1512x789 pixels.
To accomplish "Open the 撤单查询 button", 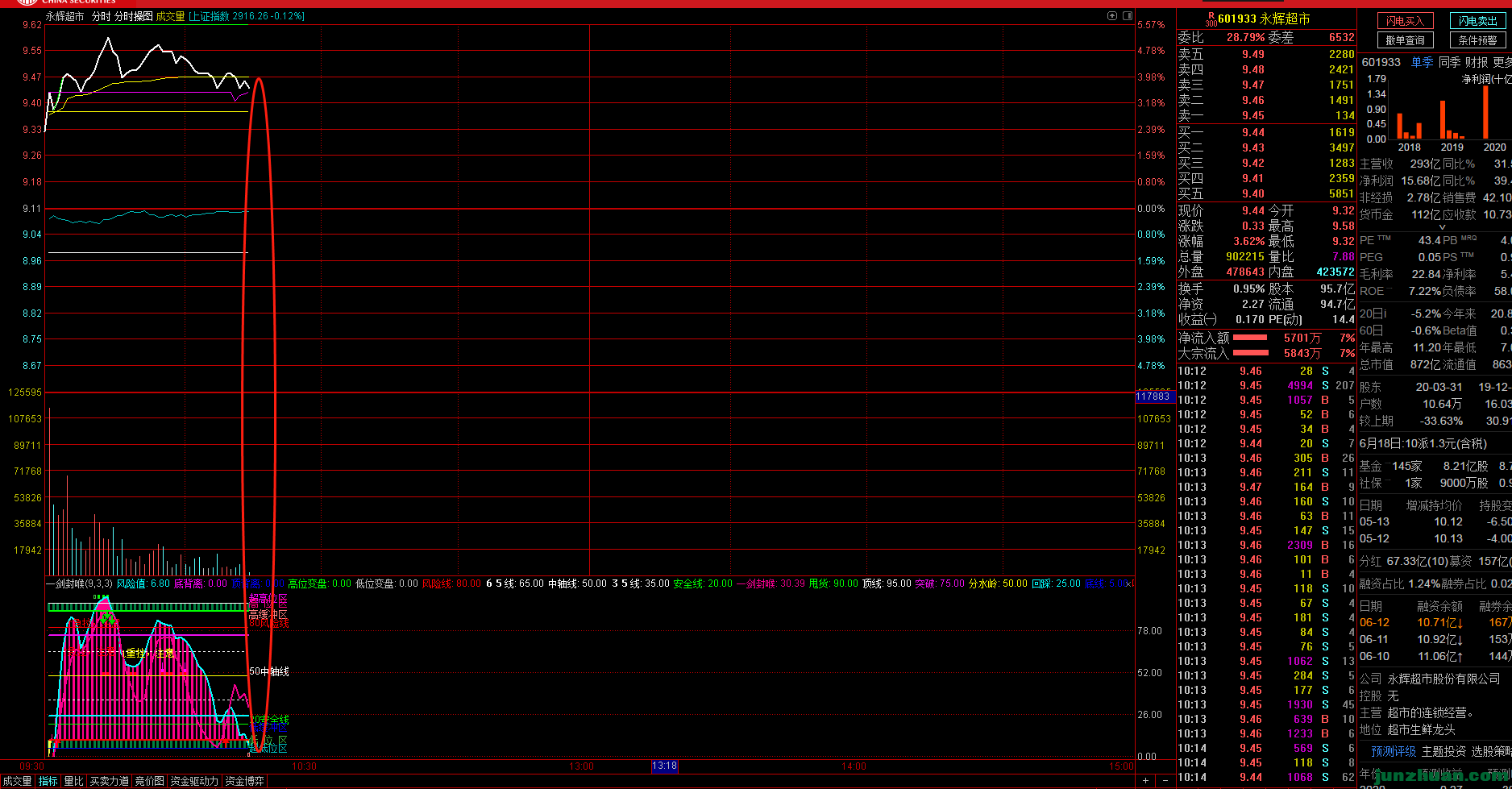I will (1405, 40).
